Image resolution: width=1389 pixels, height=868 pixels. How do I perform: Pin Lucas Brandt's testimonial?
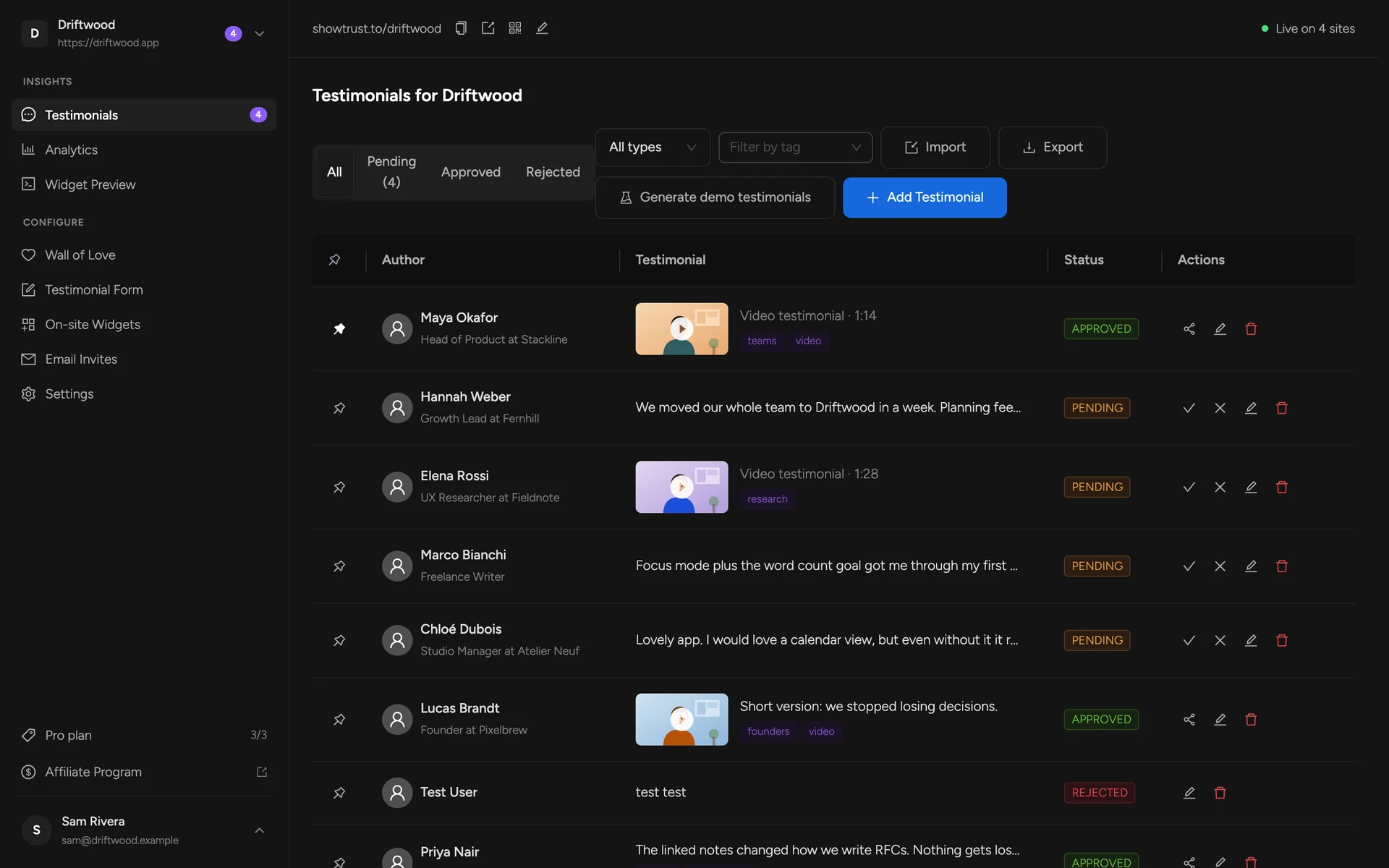coord(339,720)
